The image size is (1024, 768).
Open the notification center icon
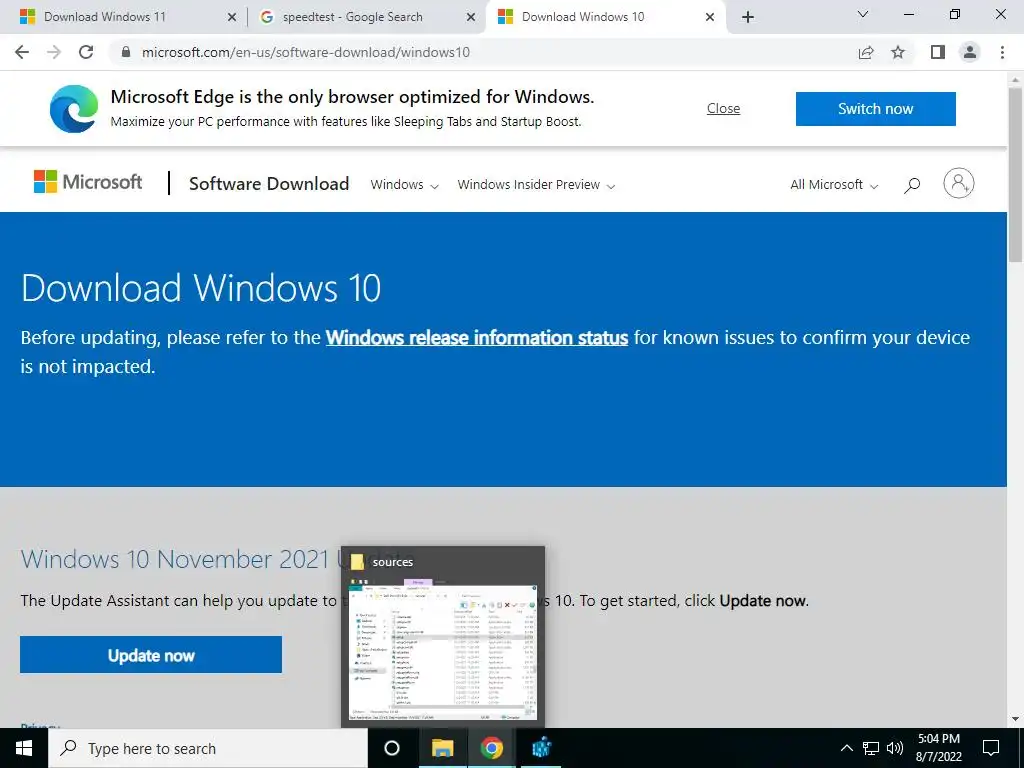991,748
